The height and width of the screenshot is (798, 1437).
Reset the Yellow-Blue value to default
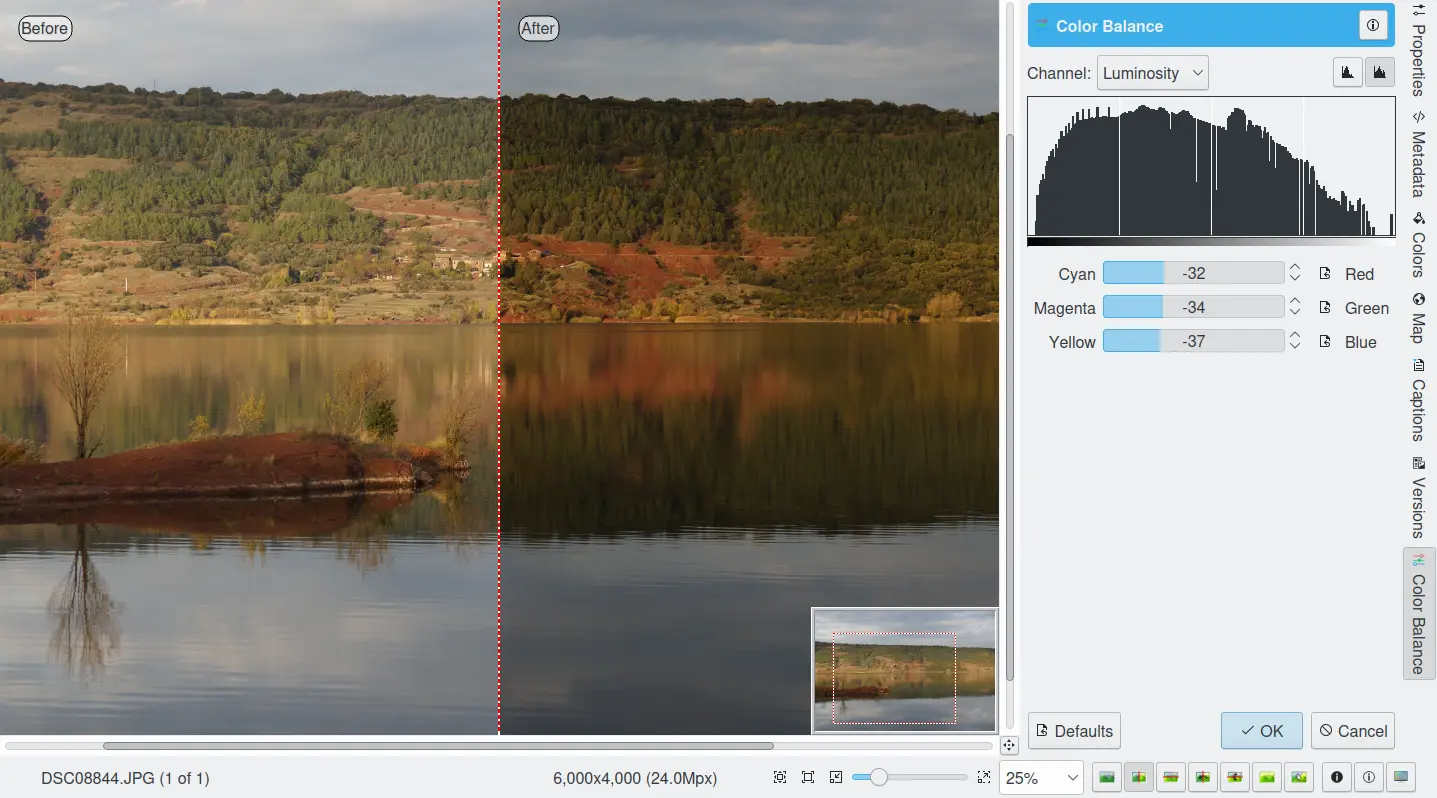1325,342
